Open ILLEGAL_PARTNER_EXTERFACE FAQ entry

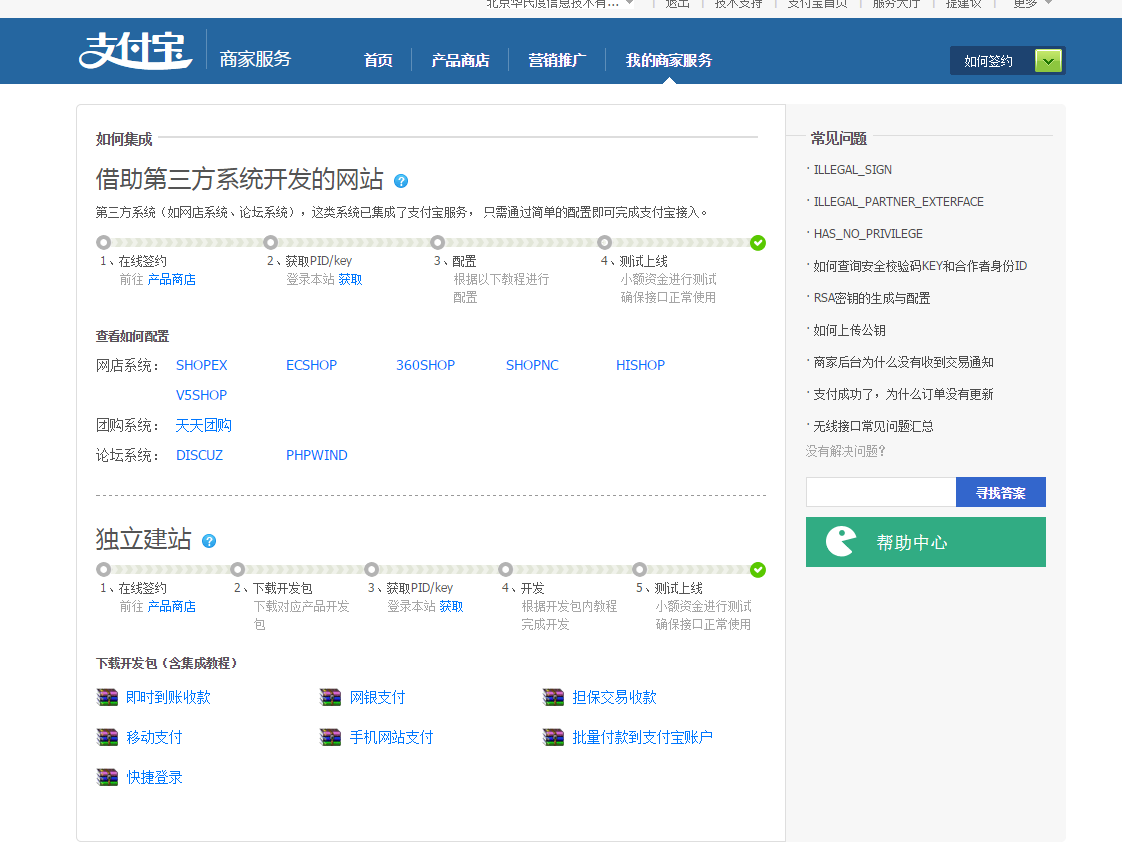(898, 202)
